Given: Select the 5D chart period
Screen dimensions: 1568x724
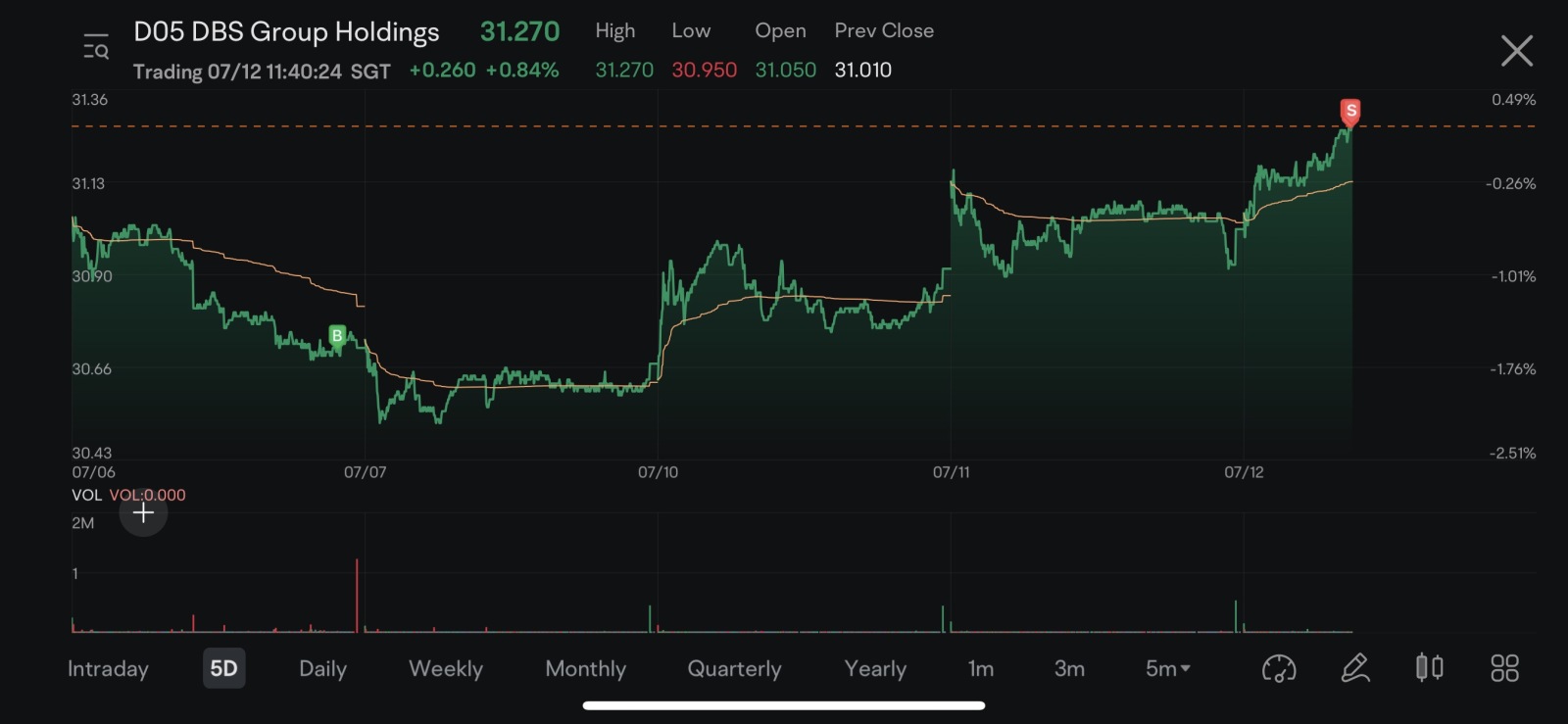Looking at the screenshot, I should [223, 668].
